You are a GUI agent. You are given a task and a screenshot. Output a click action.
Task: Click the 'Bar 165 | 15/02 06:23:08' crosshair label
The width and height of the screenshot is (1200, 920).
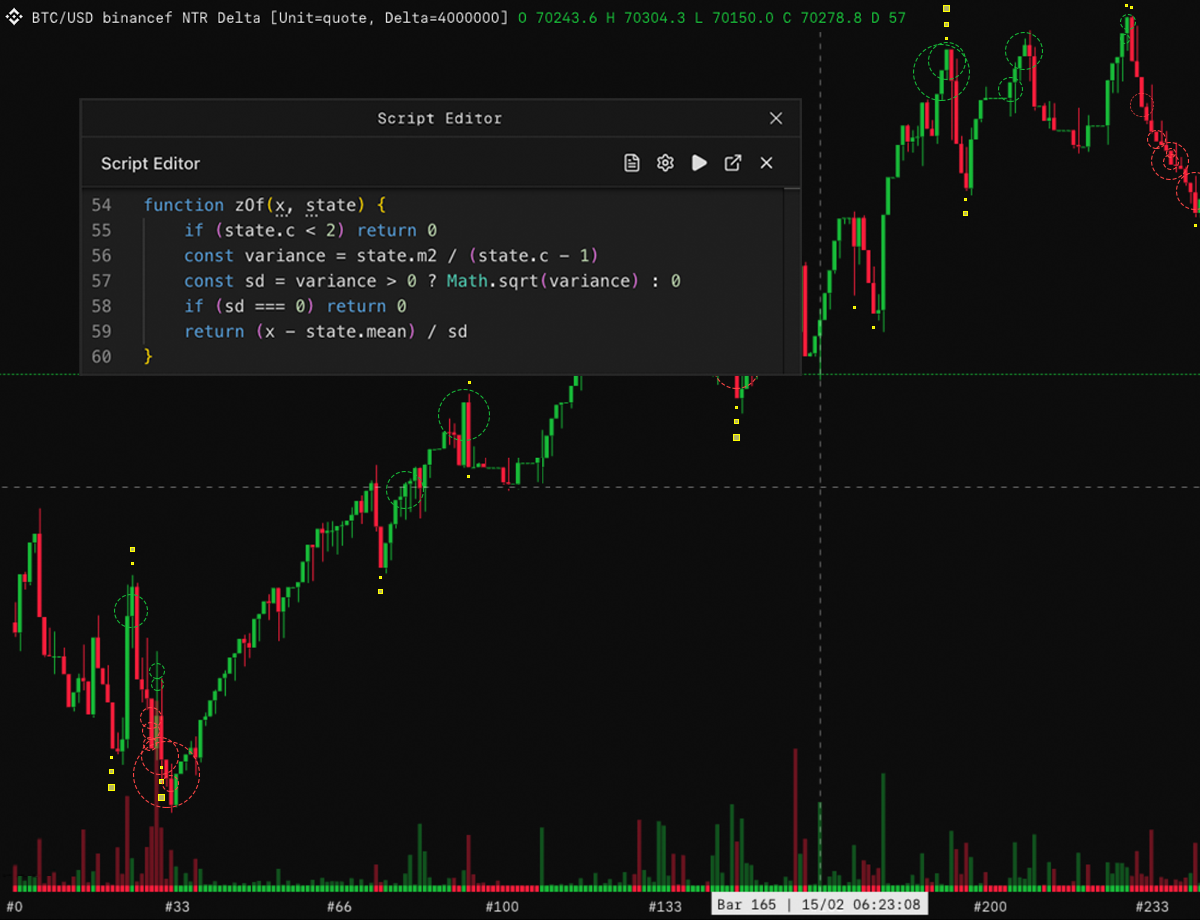820,905
